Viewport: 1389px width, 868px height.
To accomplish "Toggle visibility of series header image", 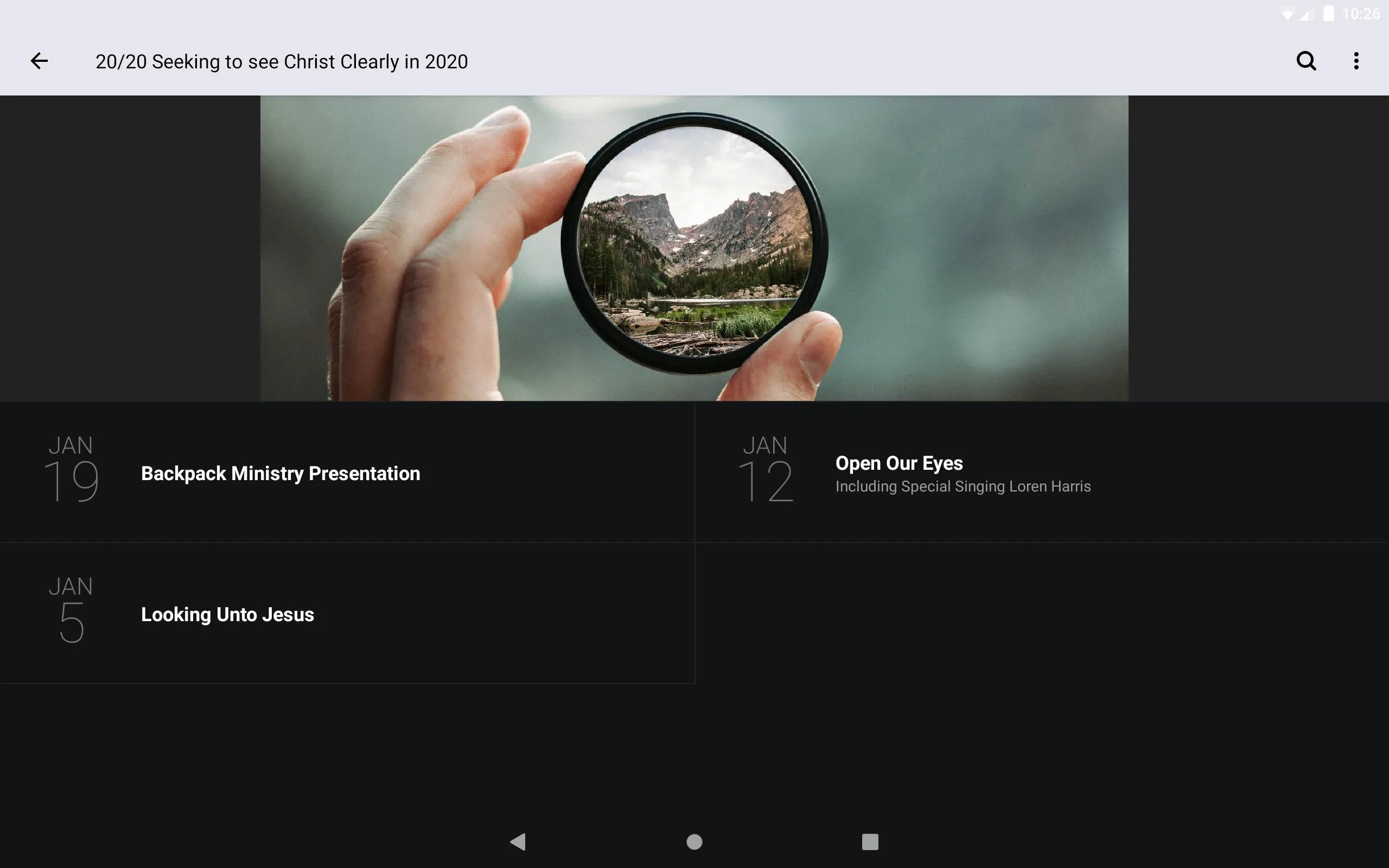I will [694, 248].
